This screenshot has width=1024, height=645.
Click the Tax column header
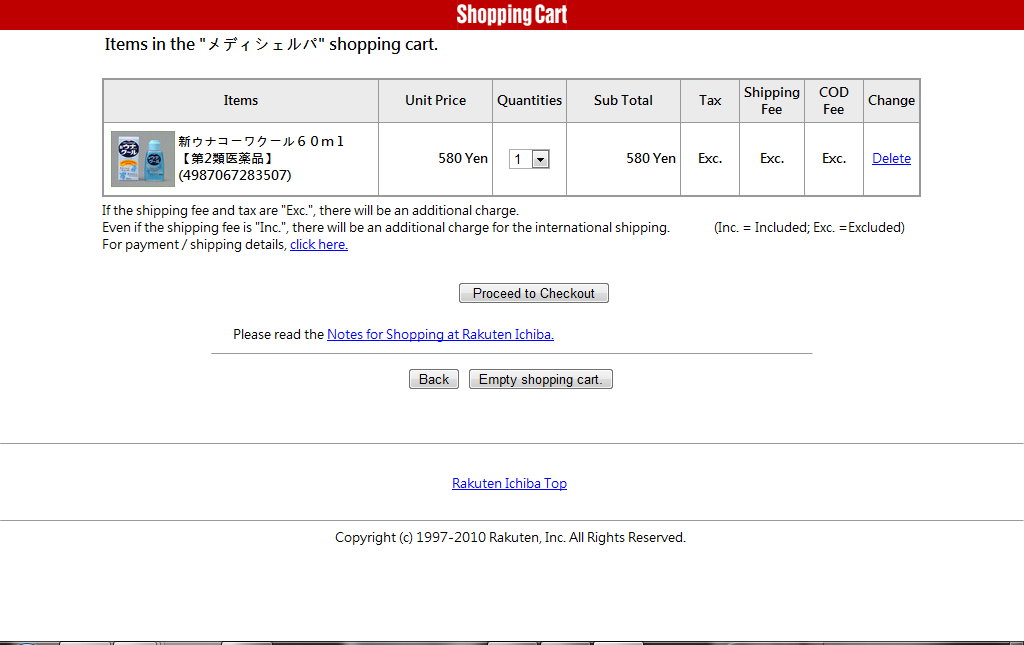coord(710,101)
